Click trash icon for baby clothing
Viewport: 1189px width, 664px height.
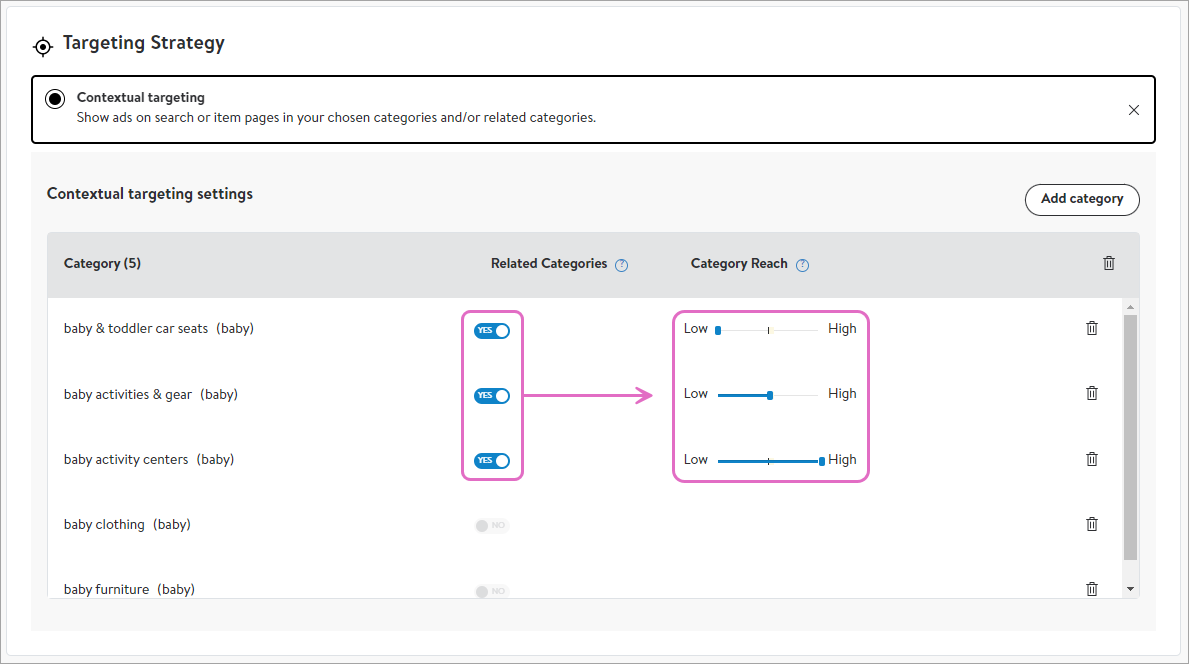click(x=1092, y=524)
